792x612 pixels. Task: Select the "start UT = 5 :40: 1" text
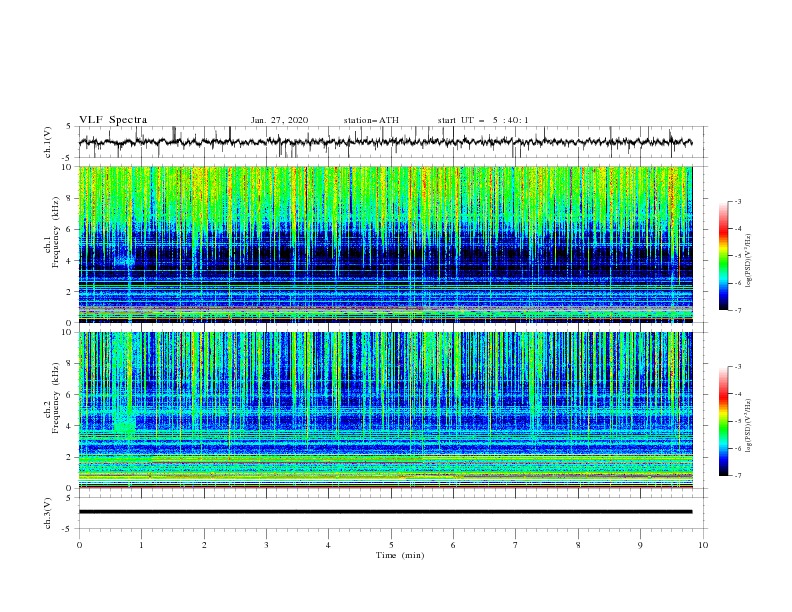483,120
